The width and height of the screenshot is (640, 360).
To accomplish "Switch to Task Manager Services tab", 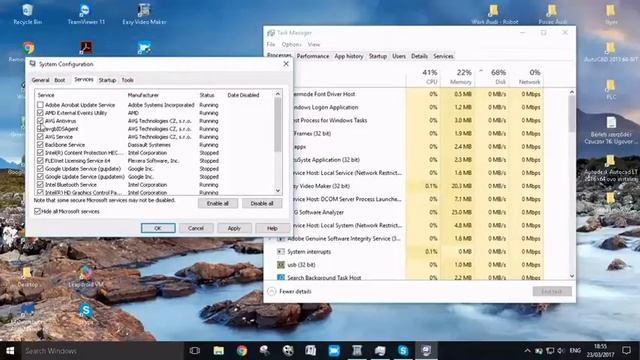I will tap(443, 56).
